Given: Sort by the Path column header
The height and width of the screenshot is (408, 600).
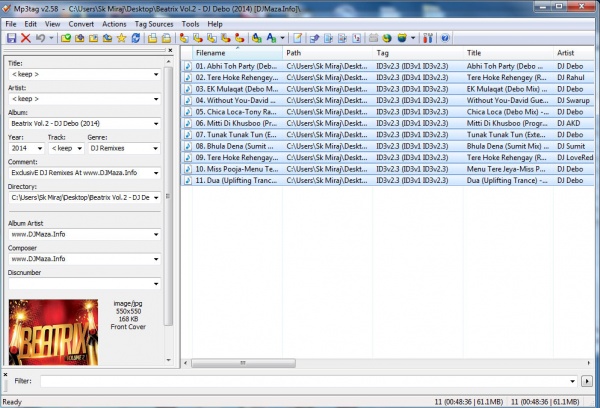Looking at the screenshot, I should pos(328,53).
